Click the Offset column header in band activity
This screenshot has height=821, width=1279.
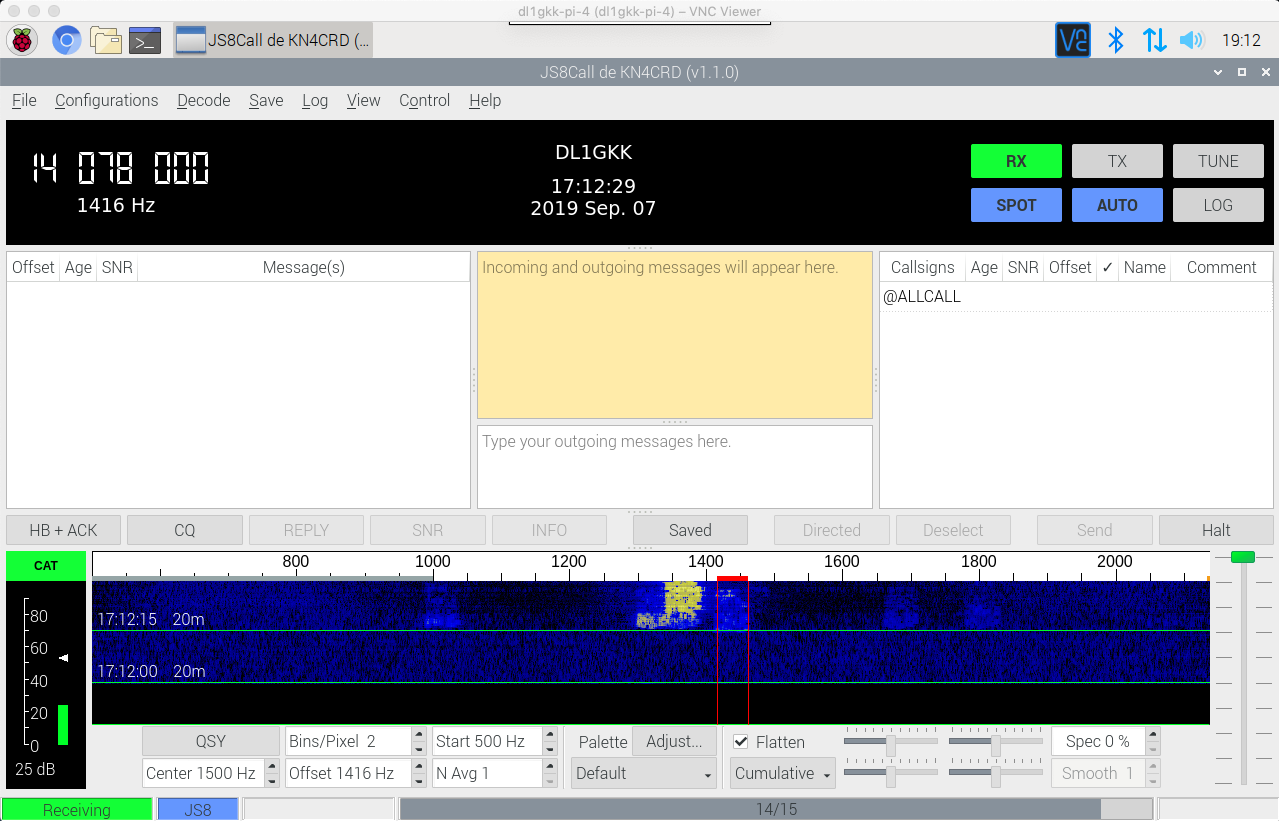(33, 267)
